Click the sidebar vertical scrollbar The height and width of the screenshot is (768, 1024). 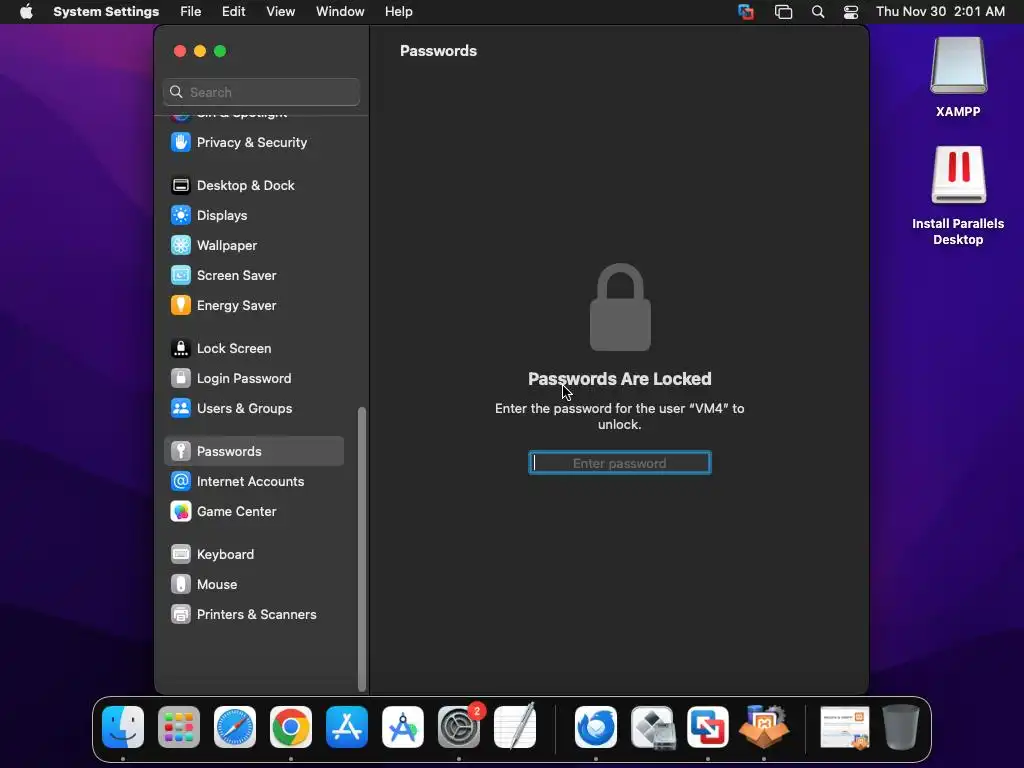tap(362, 549)
